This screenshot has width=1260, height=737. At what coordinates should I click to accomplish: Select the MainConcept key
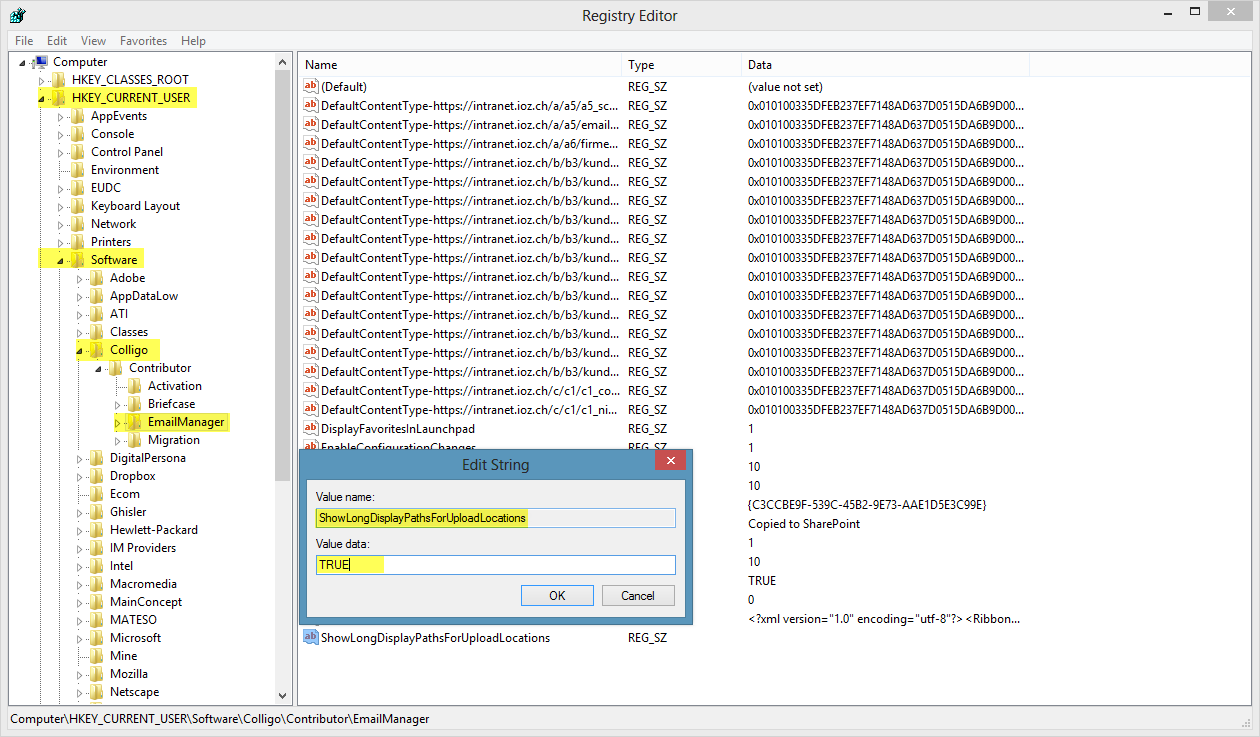point(146,602)
